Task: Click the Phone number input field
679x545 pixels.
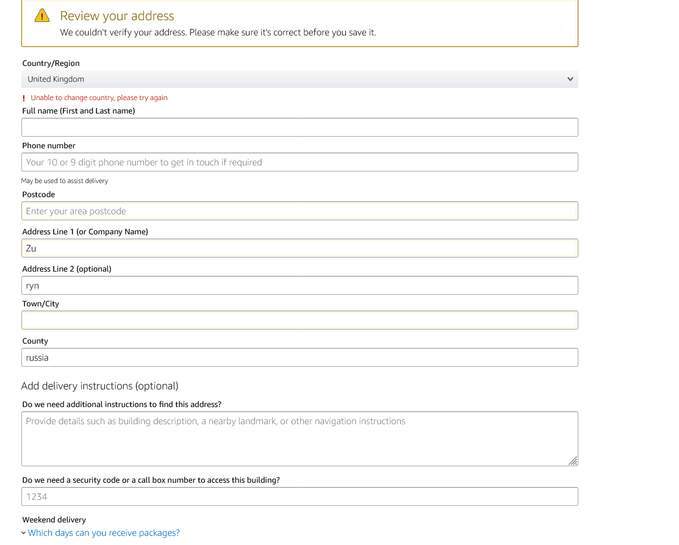Action: click(x=299, y=162)
